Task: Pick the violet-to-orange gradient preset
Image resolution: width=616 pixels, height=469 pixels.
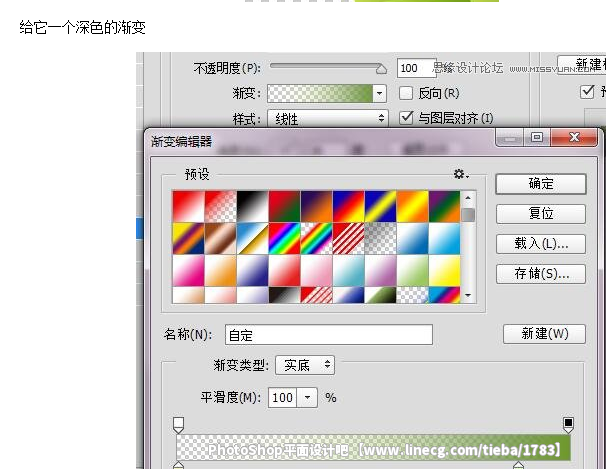Action: pyautogui.click(x=317, y=207)
